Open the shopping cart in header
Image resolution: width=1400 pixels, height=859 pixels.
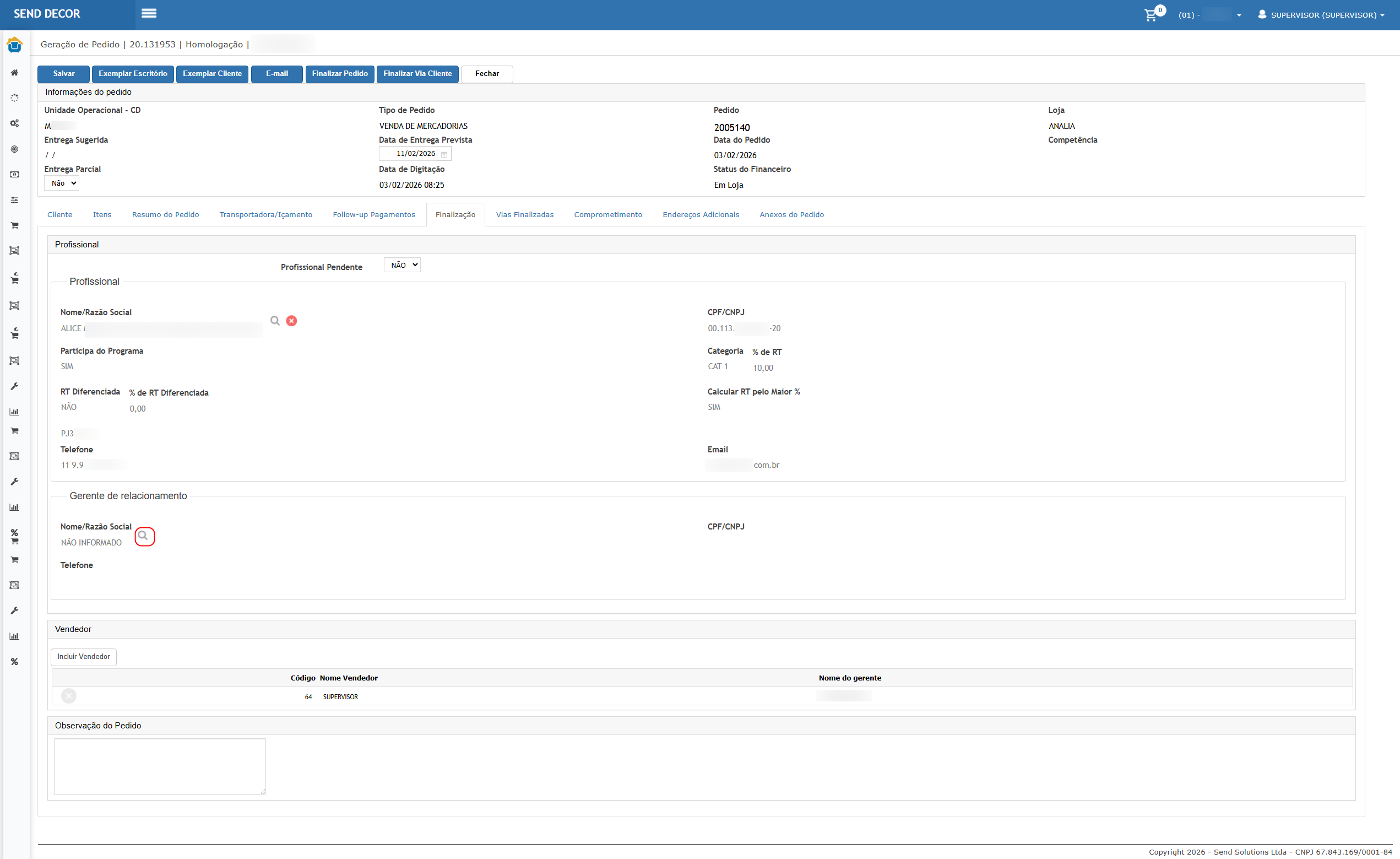click(x=1151, y=15)
